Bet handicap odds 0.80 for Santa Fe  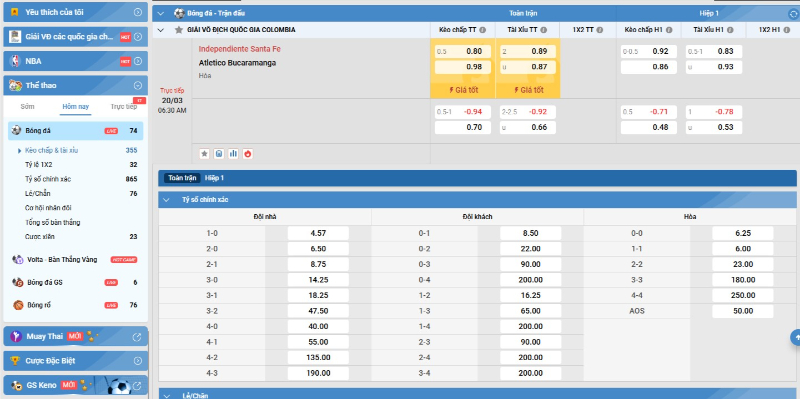463,51
